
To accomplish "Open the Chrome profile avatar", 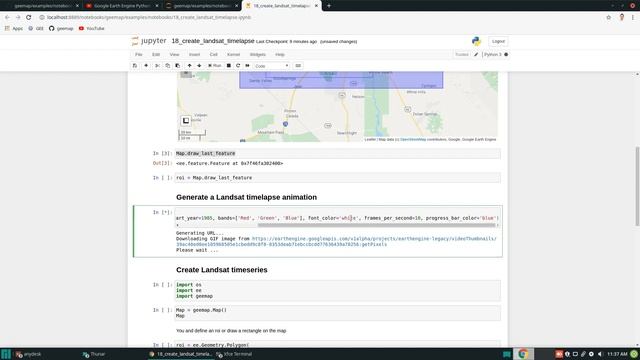I will point(622,17).
